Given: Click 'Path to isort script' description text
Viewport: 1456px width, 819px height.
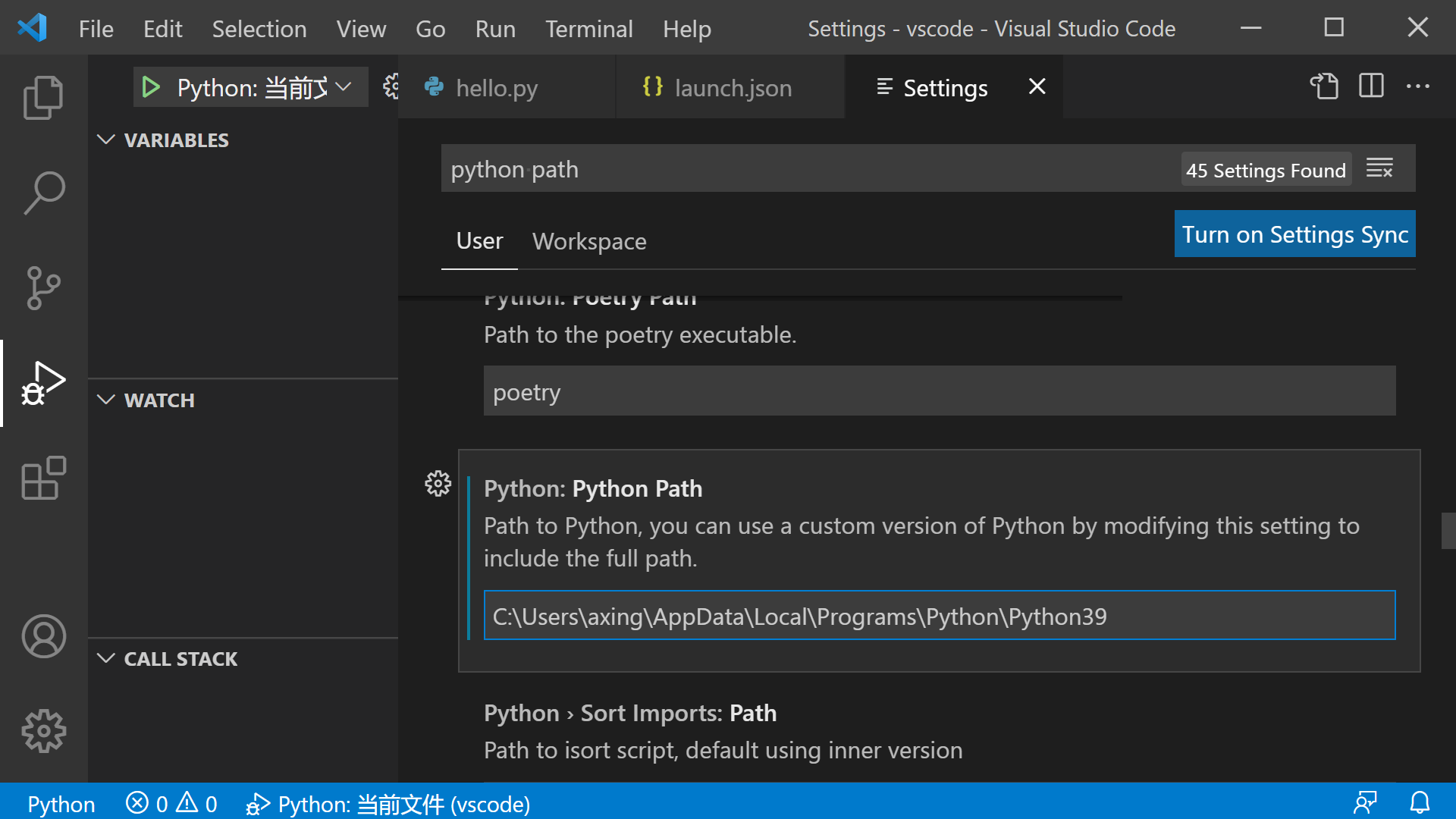Looking at the screenshot, I should pyautogui.click(x=723, y=750).
